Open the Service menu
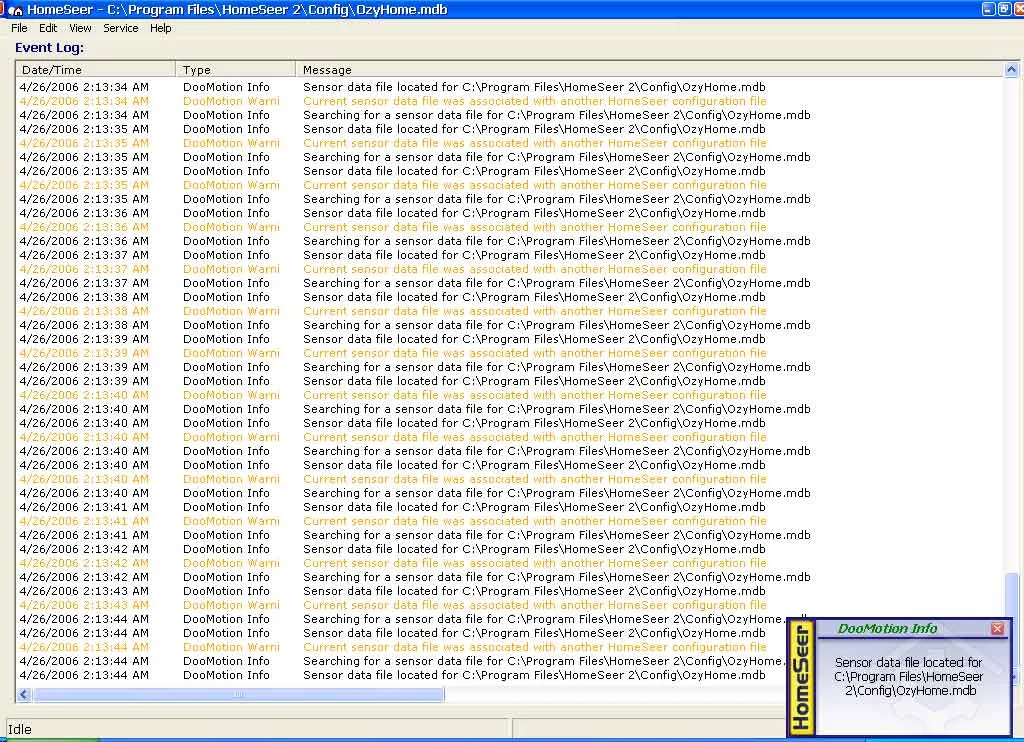This screenshot has height=742, width=1024. click(121, 28)
